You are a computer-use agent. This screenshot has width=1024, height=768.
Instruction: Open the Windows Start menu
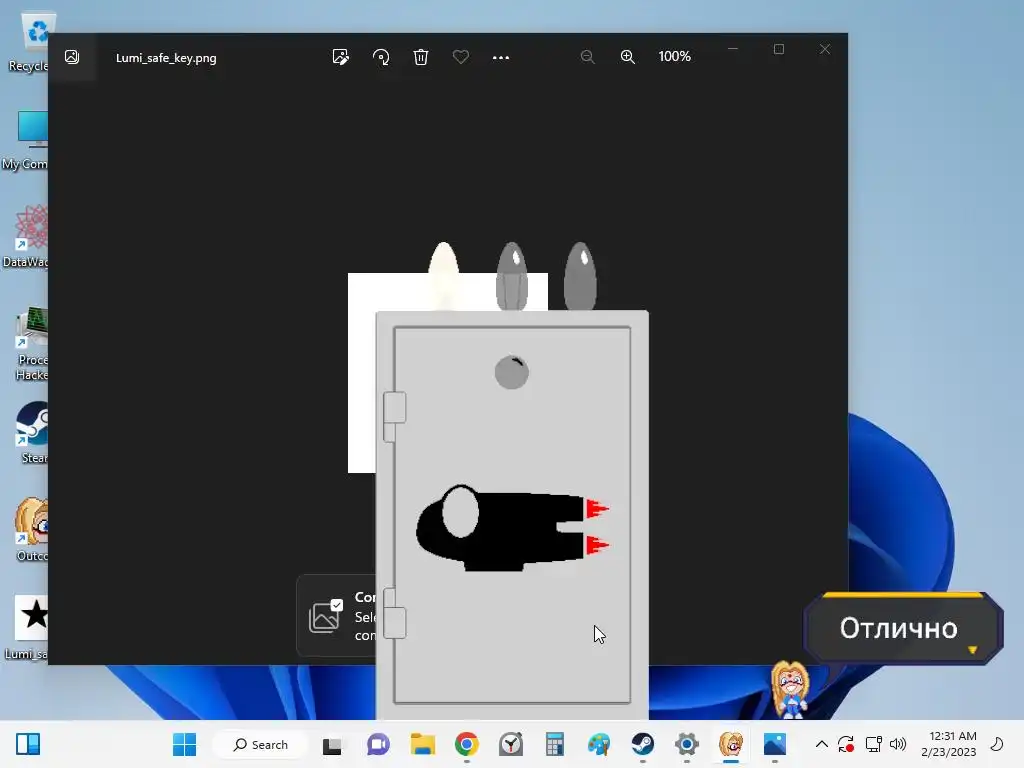click(x=184, y=744)
